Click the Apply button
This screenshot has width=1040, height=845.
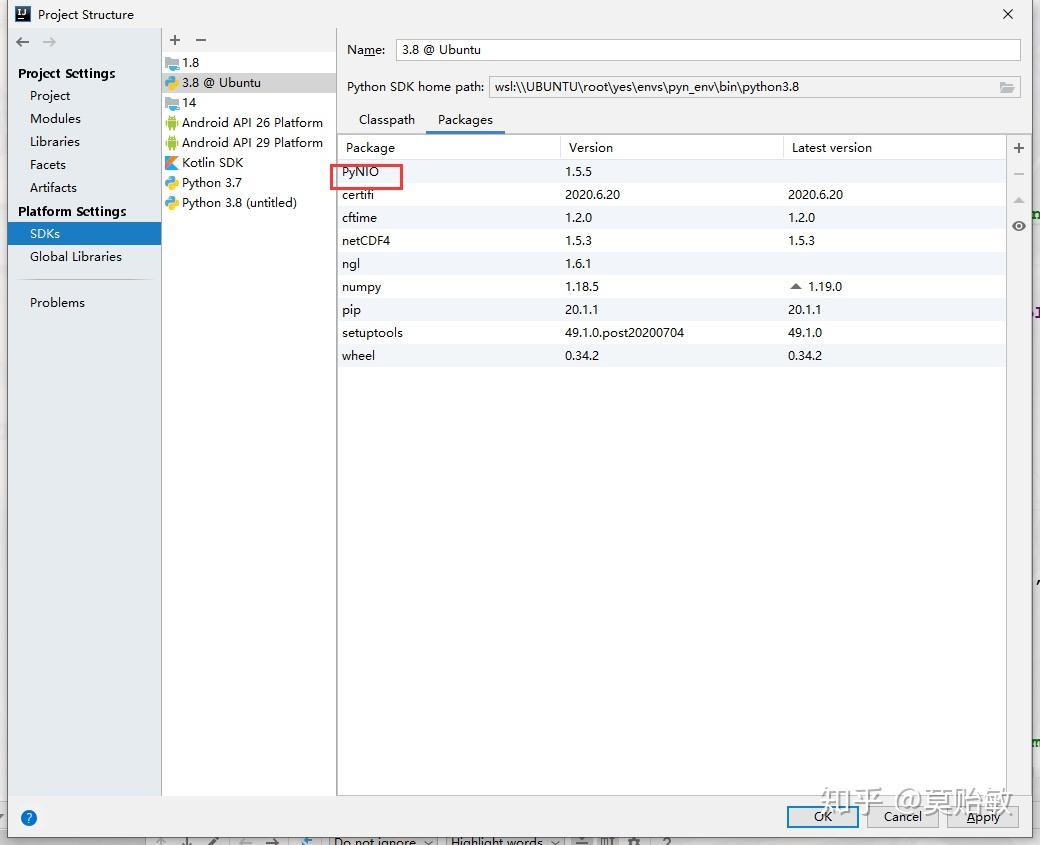click(982, 816)
